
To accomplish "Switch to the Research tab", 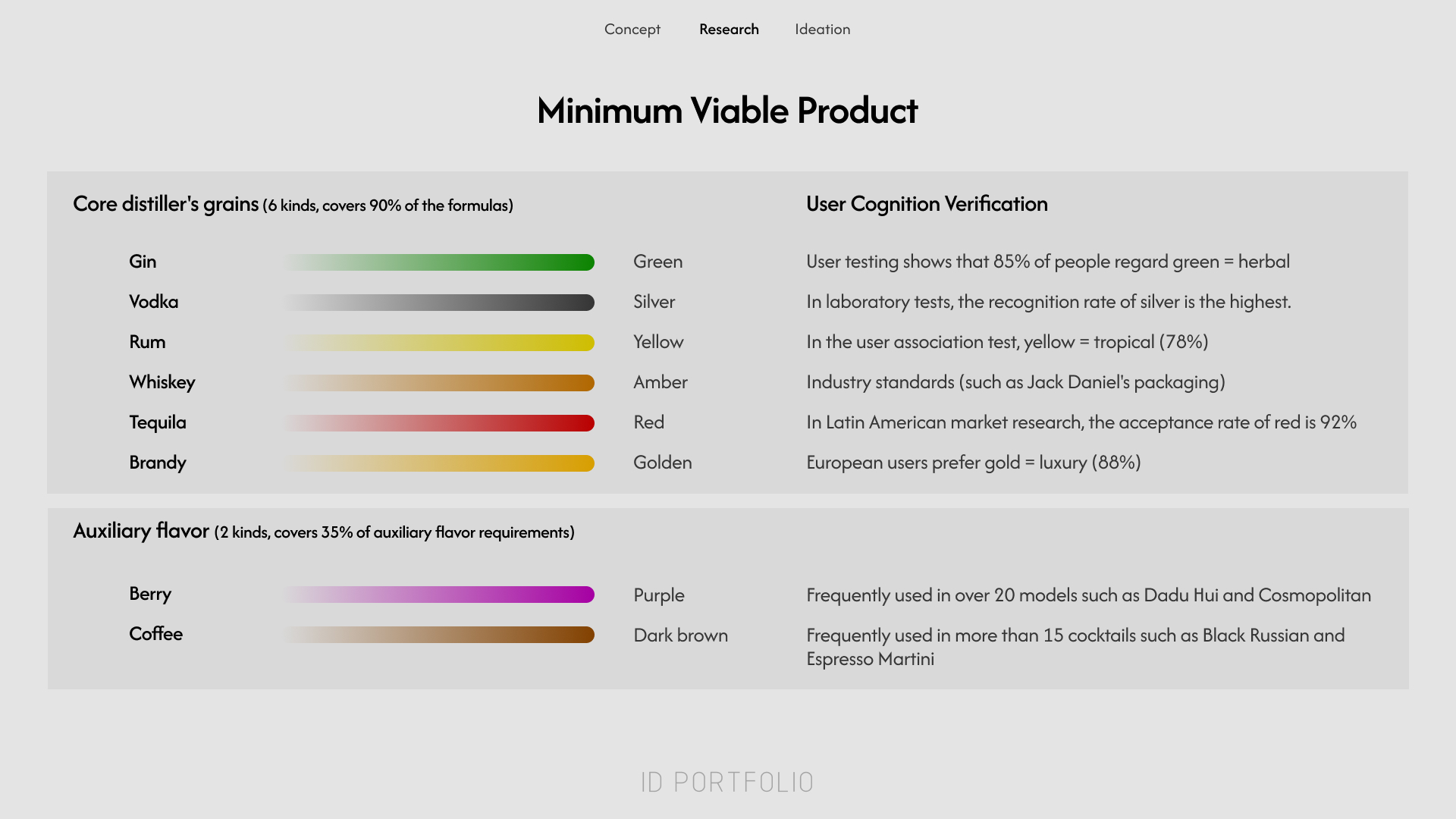I will (729, 30).
